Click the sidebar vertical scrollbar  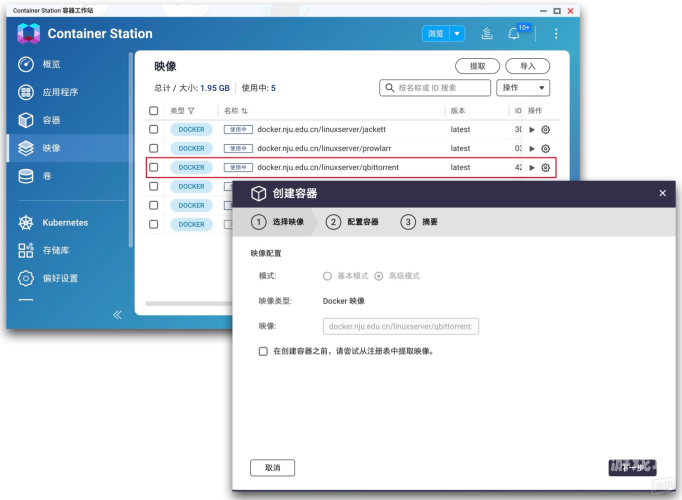point(130,150)
